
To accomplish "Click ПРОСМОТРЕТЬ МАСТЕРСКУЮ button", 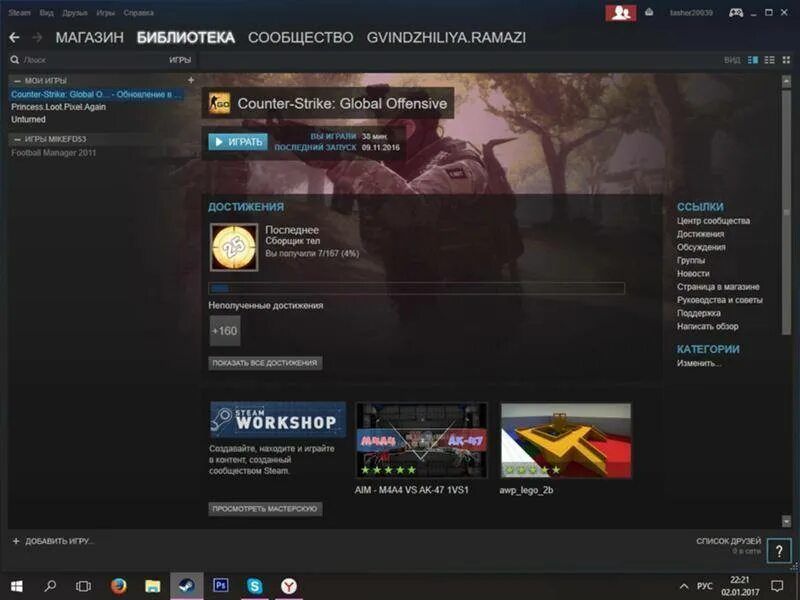I will [265, 509].
